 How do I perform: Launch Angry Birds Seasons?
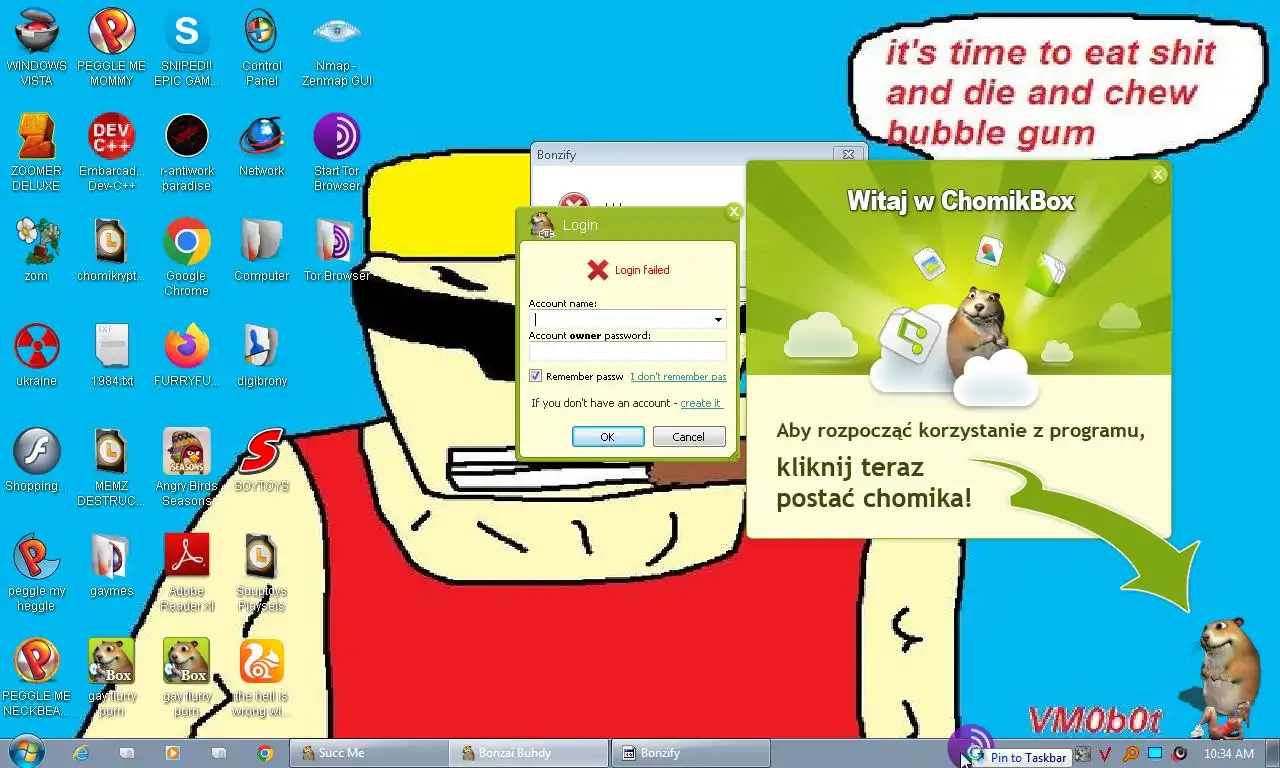point(187,467)
